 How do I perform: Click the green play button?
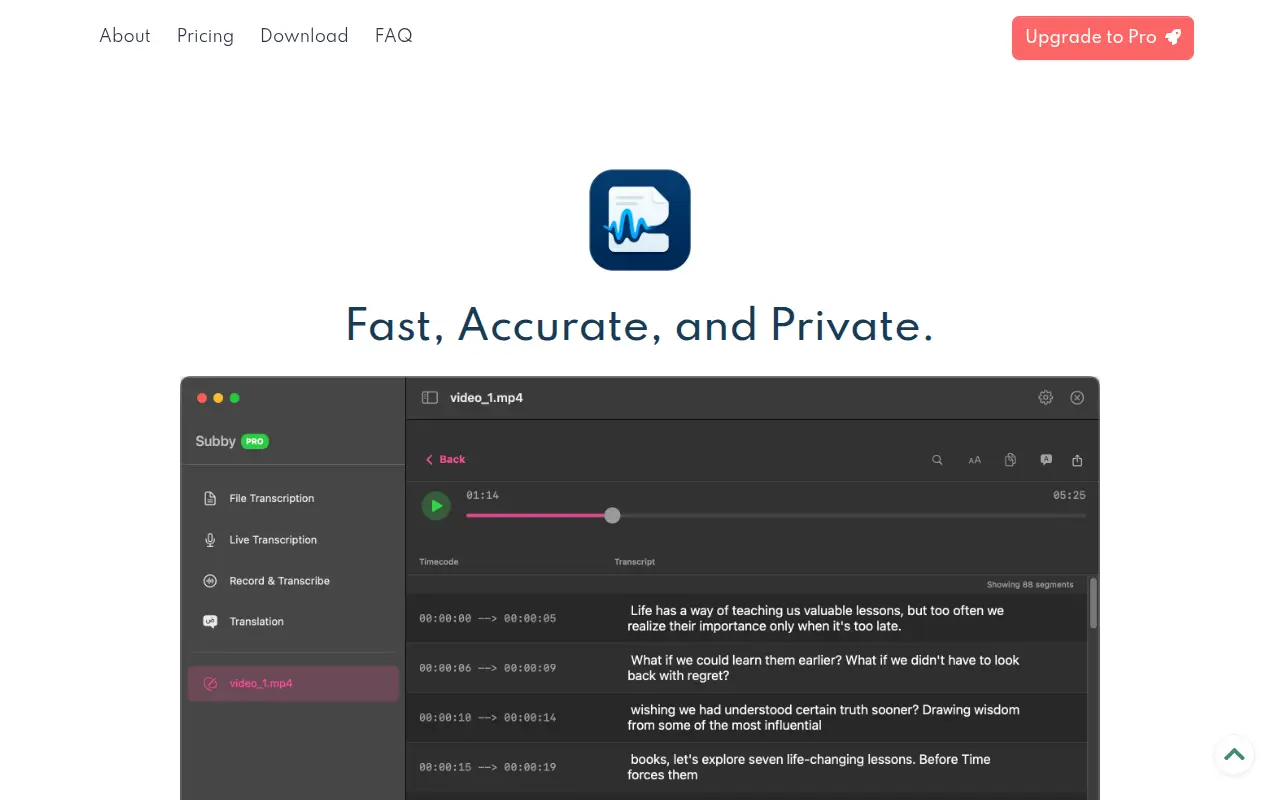[436, 506]
